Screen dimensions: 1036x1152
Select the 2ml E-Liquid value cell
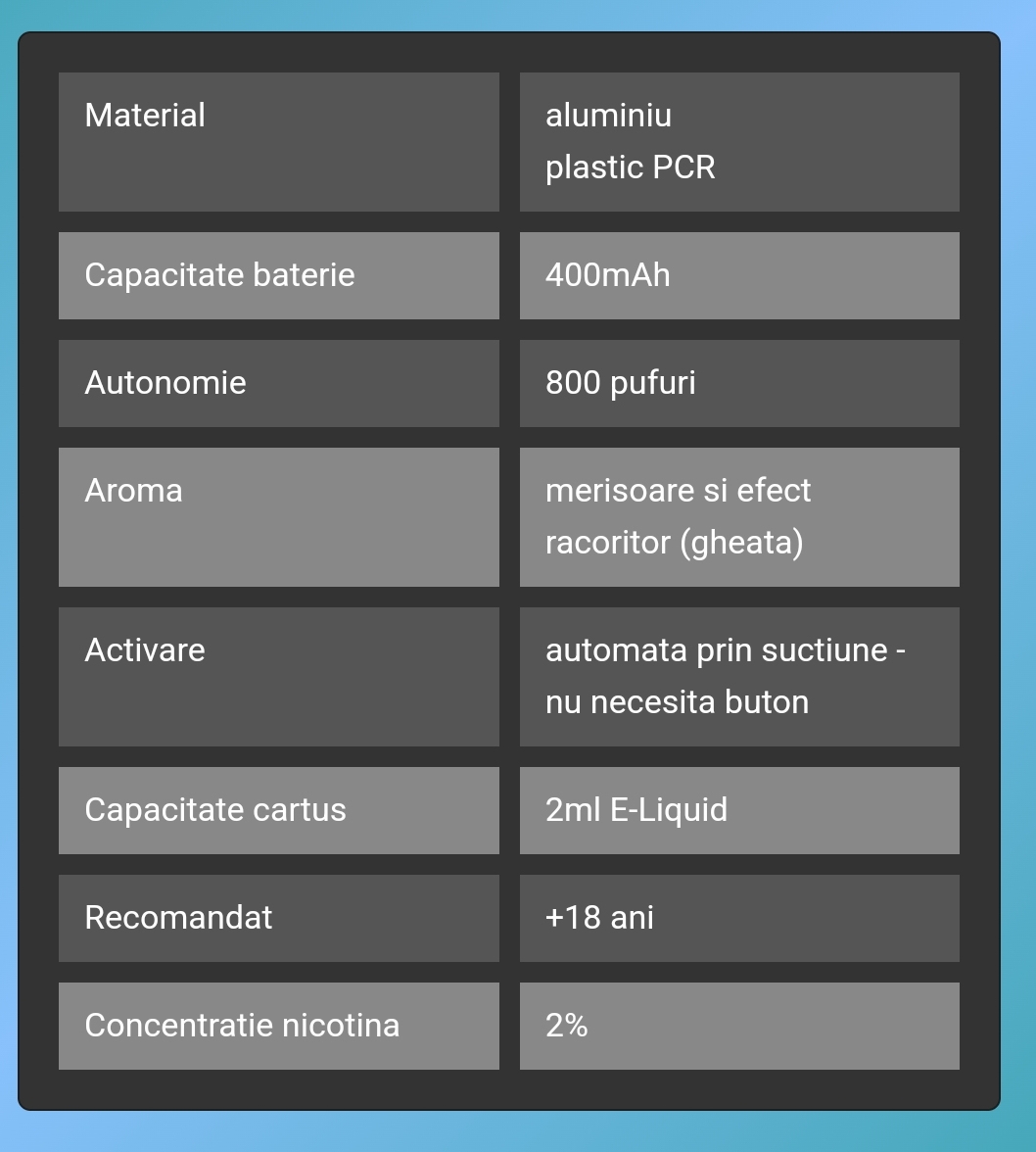pos(739,810)
